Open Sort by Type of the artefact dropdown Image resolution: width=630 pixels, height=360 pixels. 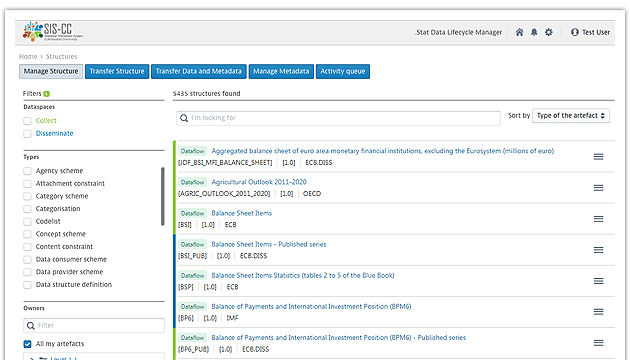point(571,116)
